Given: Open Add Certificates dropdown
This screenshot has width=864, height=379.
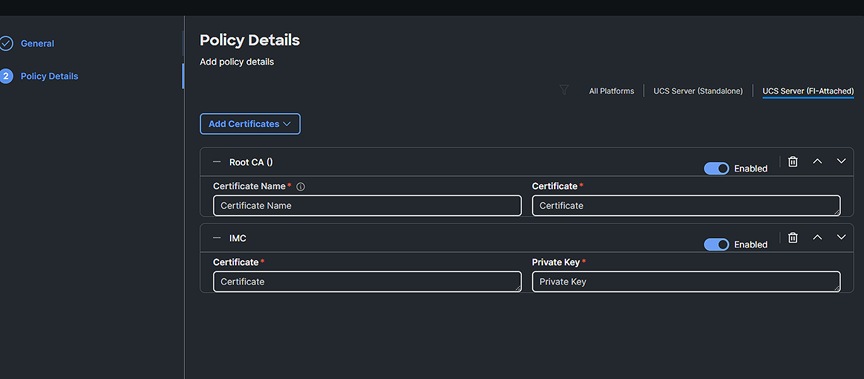Looking at the screenshot, I should [x=250, y=124].
